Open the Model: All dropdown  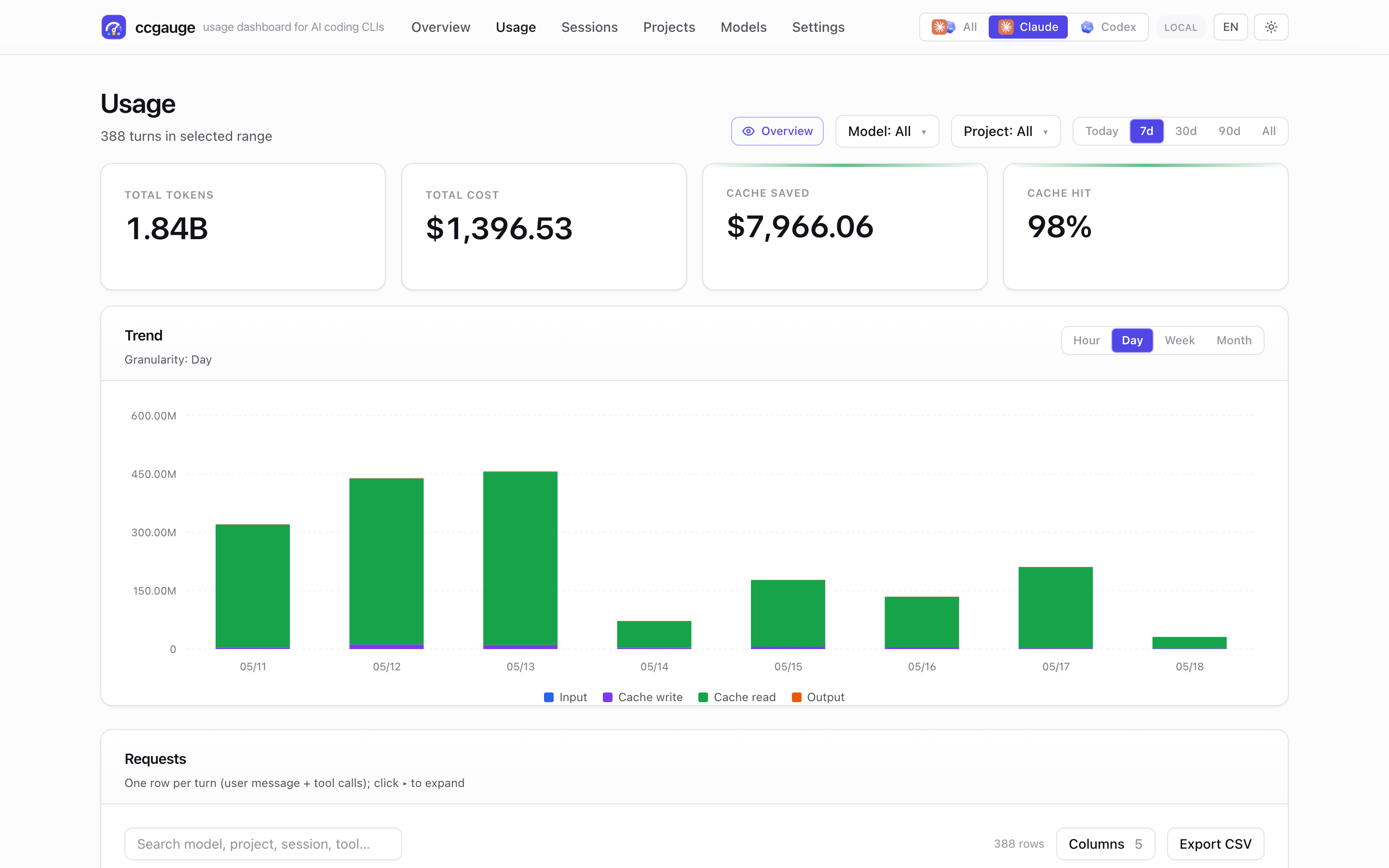(887, 132)
